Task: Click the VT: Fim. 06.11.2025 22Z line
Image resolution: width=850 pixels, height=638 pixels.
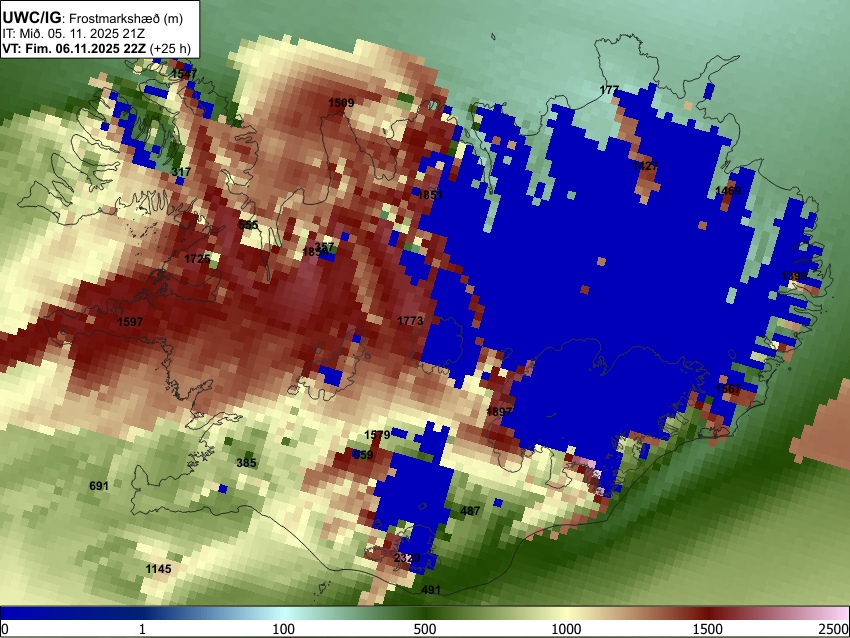Action: click(96, 48)
